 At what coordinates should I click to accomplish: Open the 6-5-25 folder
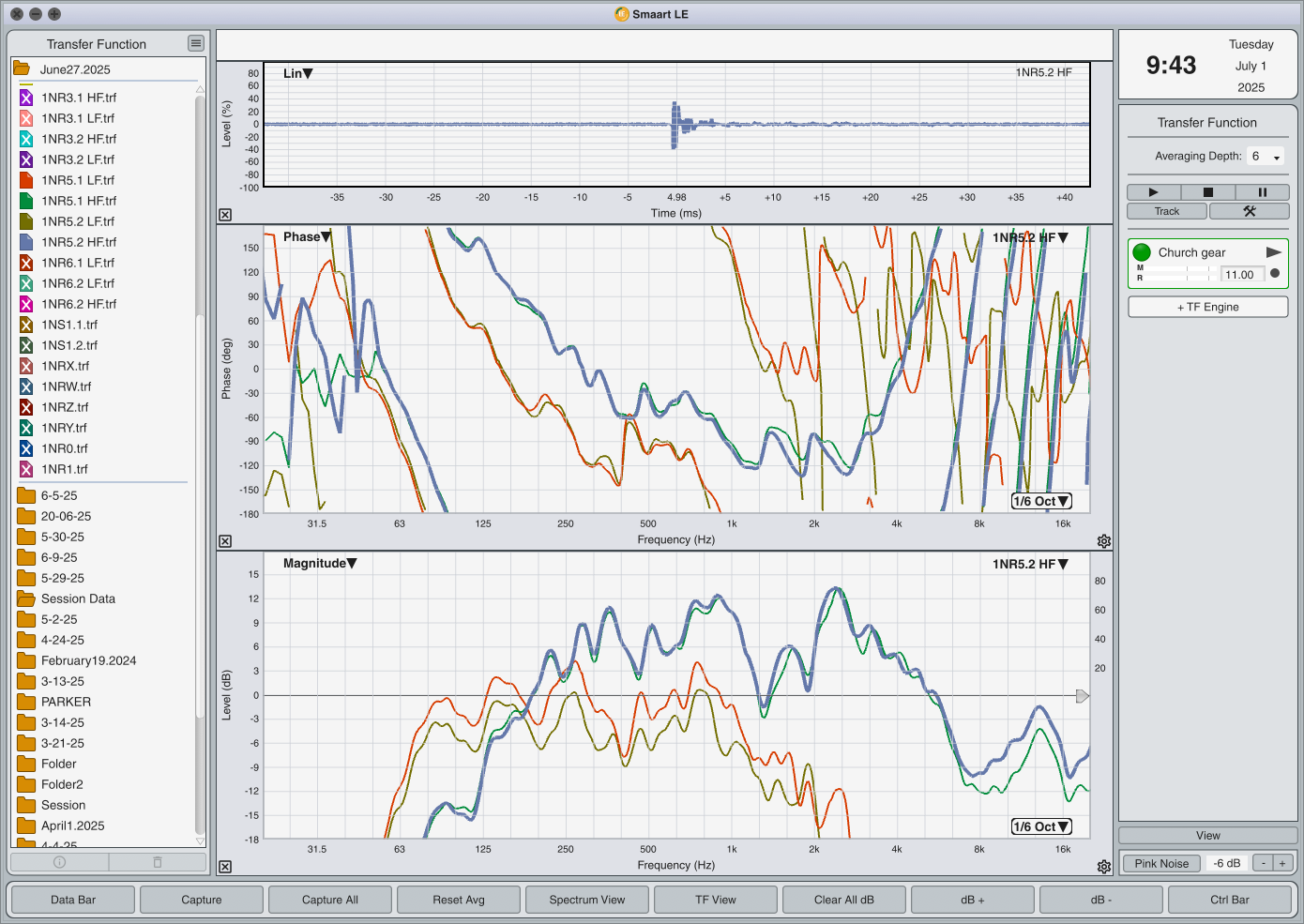(x=26, y=495)
